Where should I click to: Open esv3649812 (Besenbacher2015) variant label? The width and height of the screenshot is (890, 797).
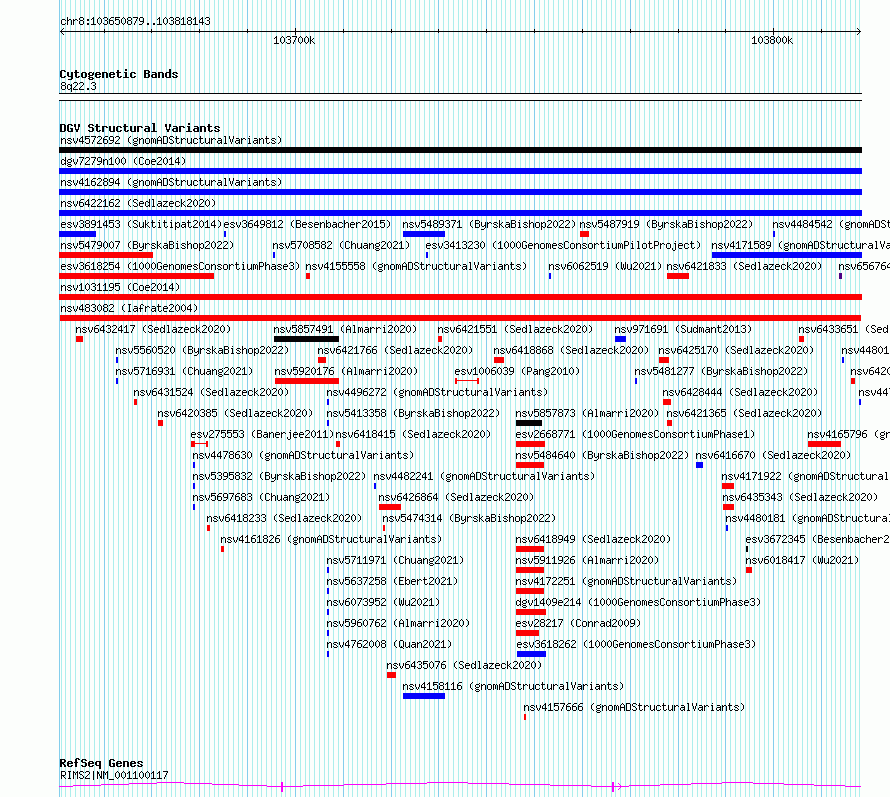click(x=307, y=224)
